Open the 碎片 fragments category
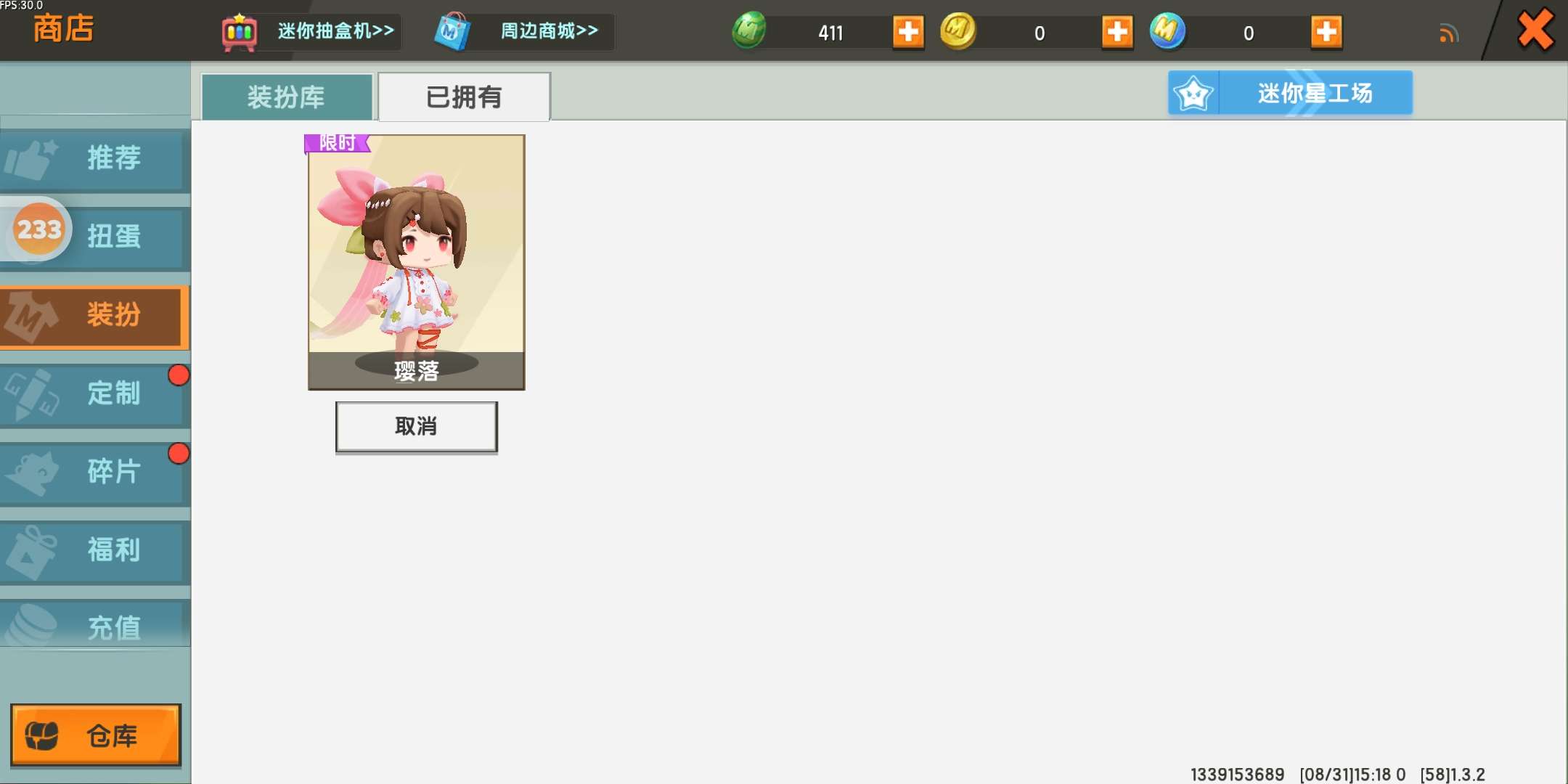This screenshot has width=1568, height=784. [95, 473]
